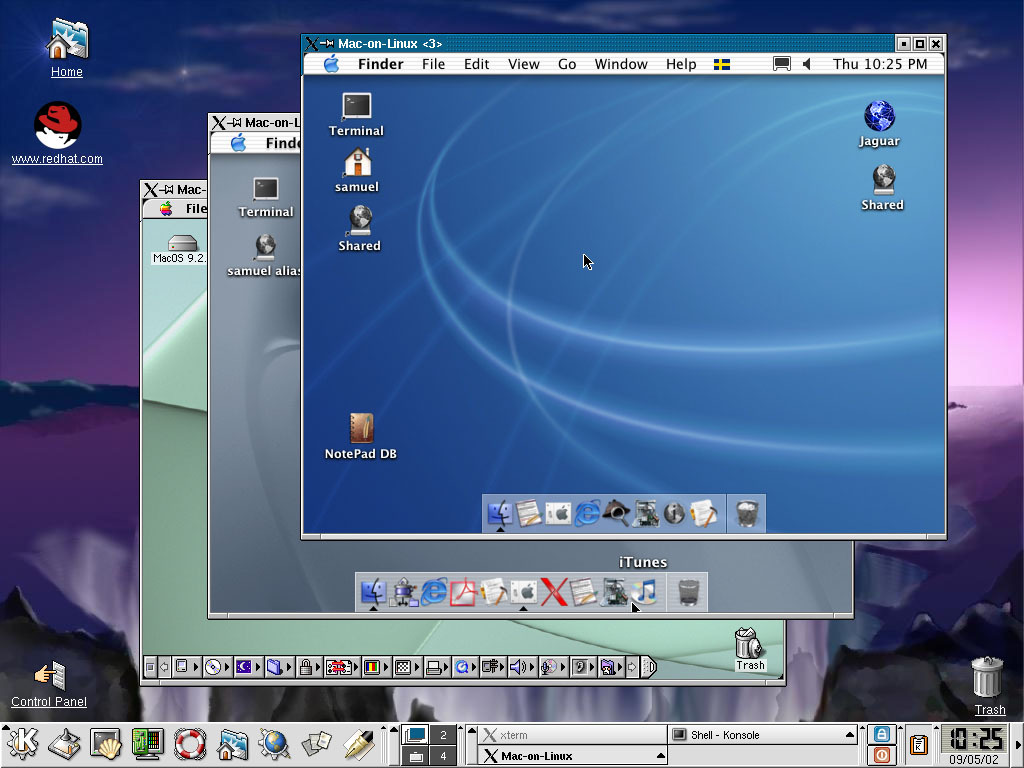Switch to virtual desktop 4 in the pager
The image size is (1024, 768).
point(443,756)
